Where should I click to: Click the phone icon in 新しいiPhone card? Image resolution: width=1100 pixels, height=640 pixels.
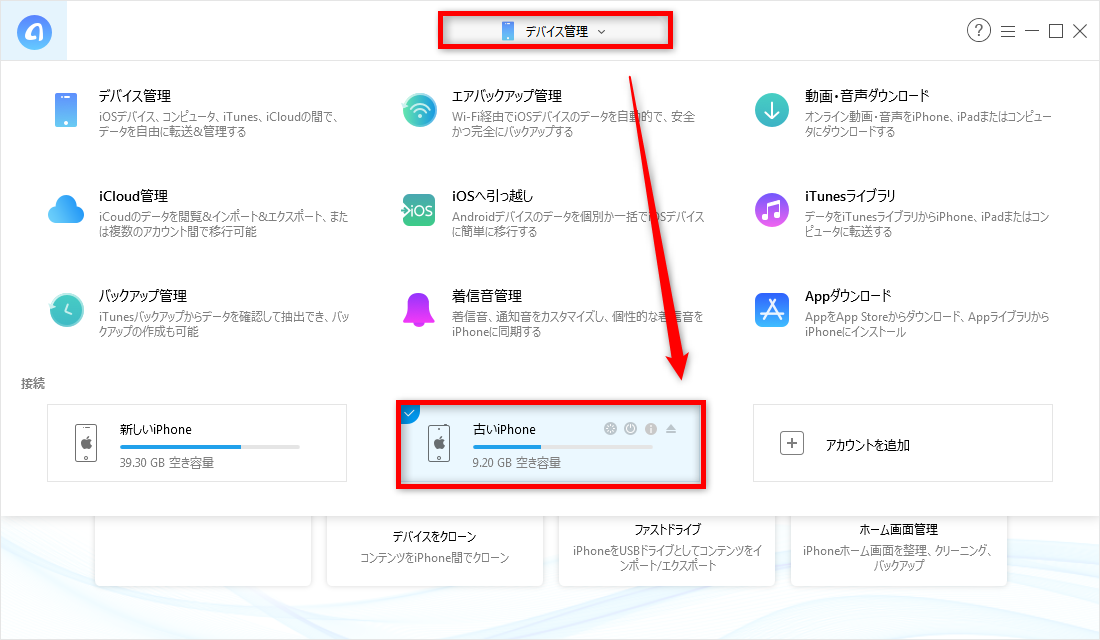coord(86,443)
